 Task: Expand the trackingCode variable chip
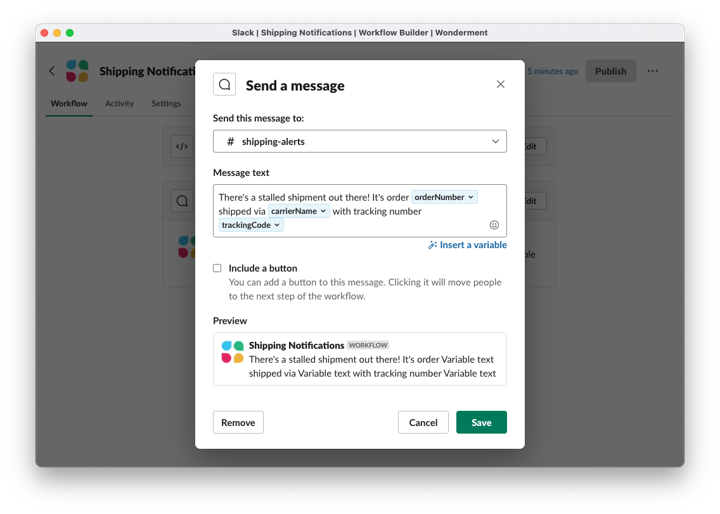[x=251, y=225]
